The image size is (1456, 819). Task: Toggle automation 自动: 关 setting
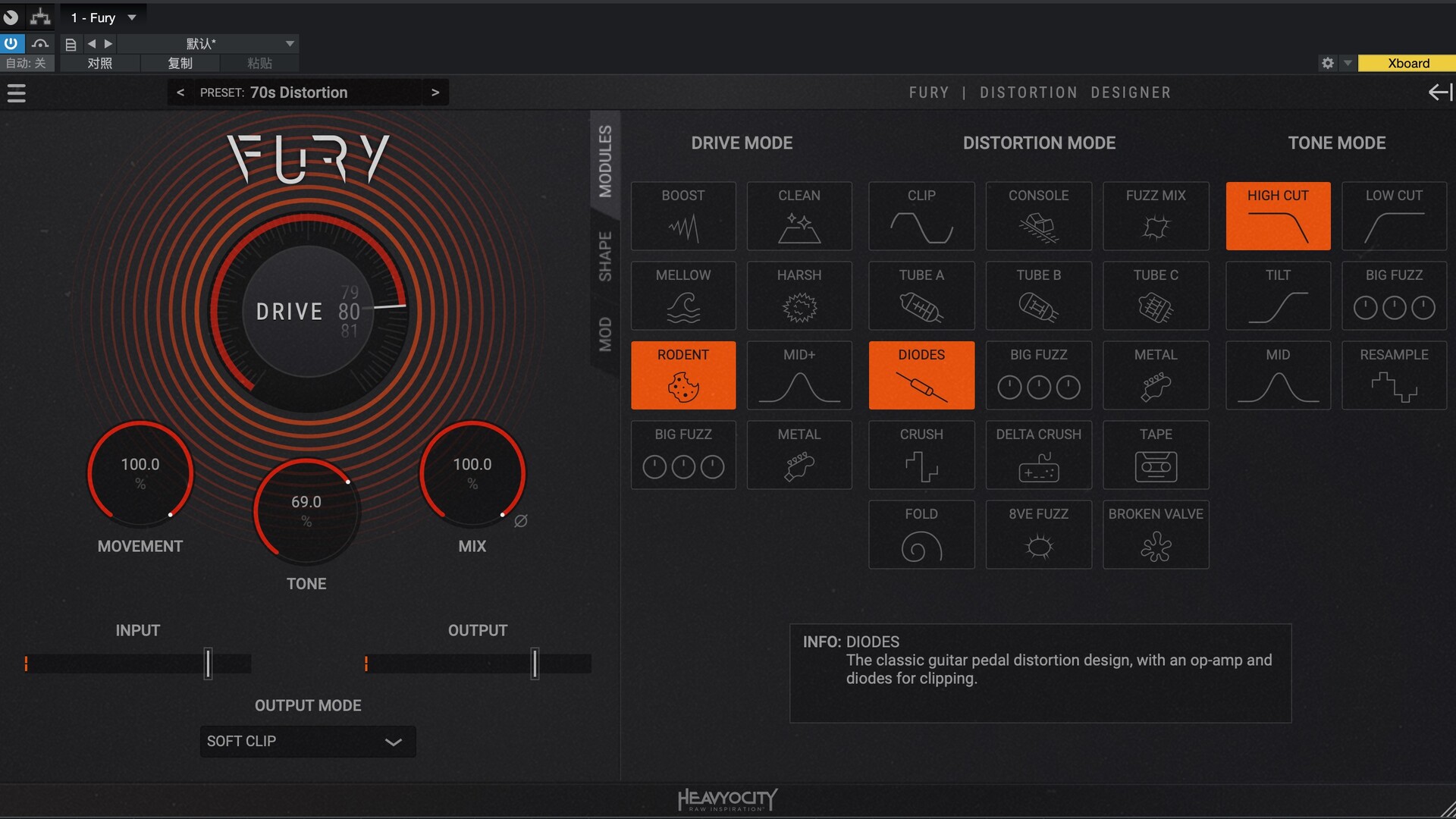click(x=27, y=63)
